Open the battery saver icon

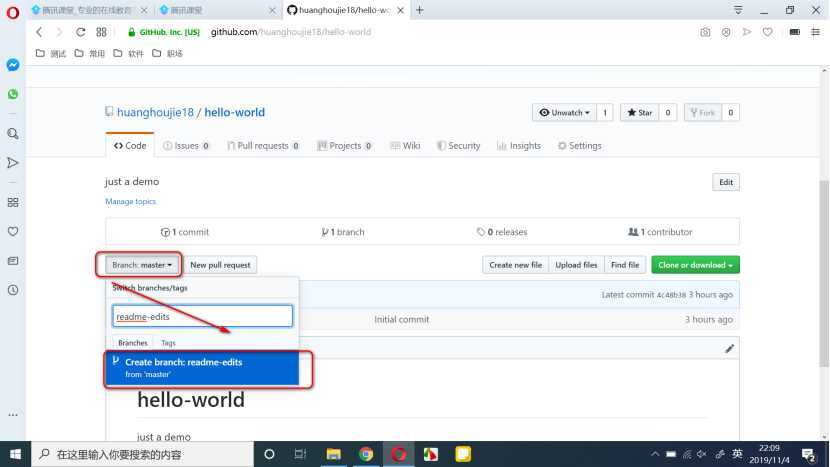click(795, 32)
